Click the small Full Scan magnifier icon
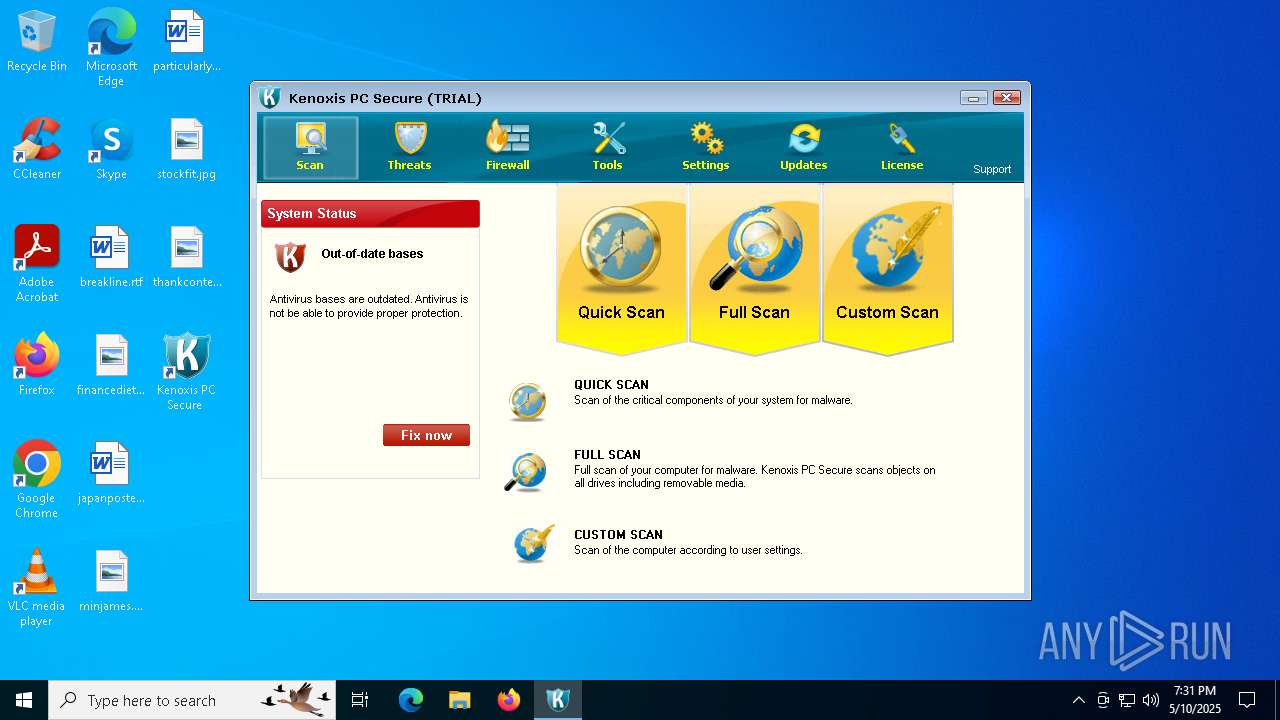 tap(526, 472)
